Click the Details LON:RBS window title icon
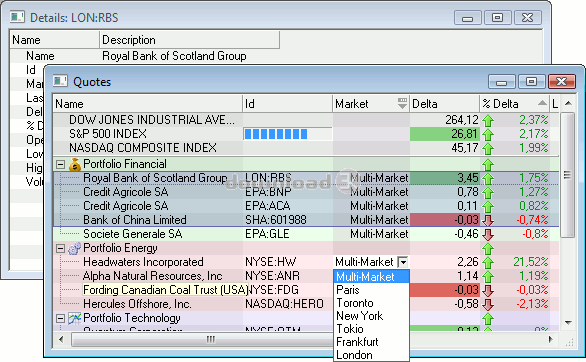586x362 pixels. pos(17,17)
